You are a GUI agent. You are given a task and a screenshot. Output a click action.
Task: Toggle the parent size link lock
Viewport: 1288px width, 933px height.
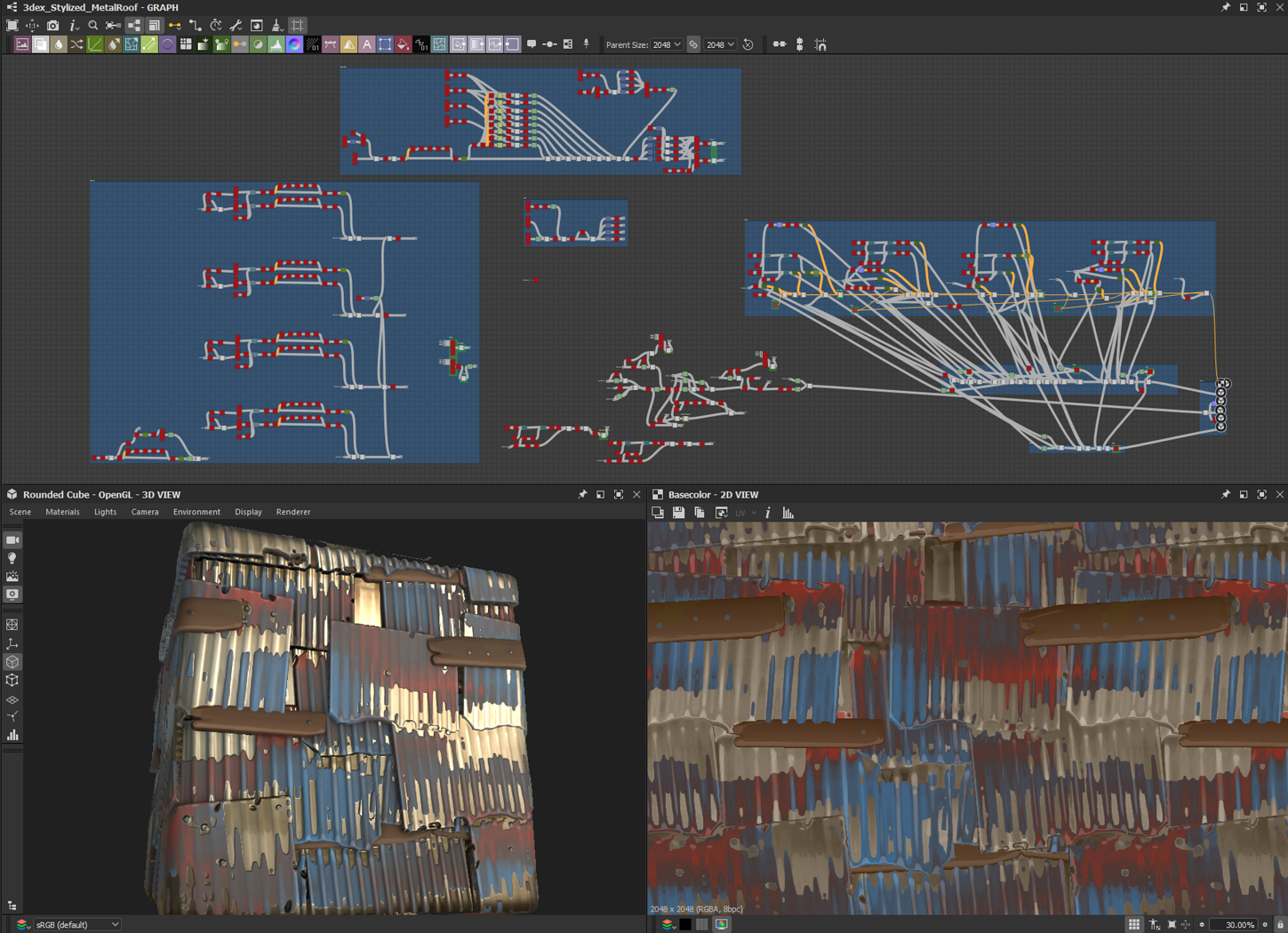tap(693, 44)
